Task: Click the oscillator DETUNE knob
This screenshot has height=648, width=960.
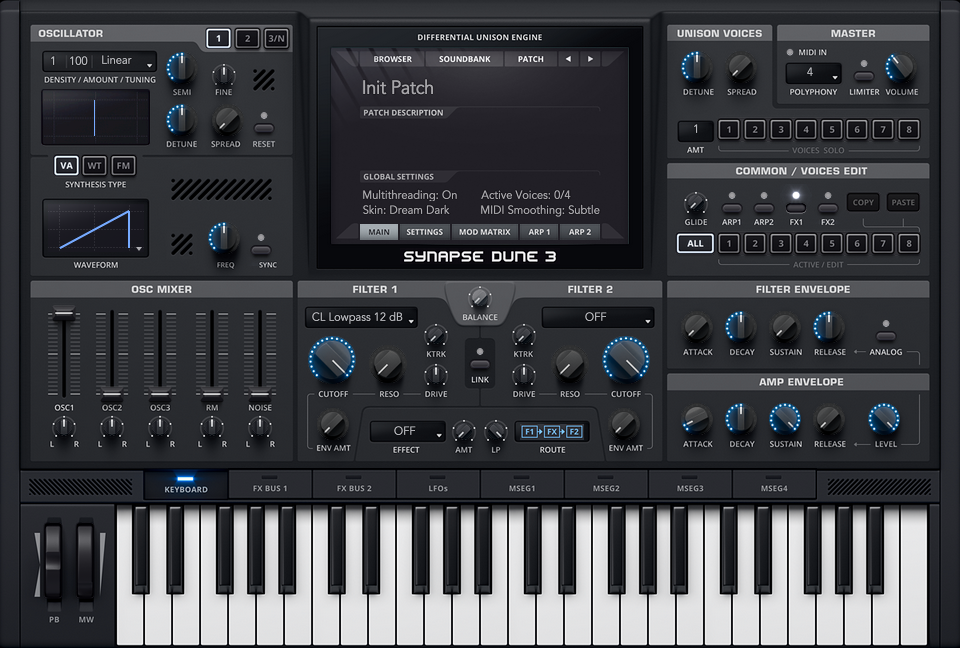Action: [181, 120]
